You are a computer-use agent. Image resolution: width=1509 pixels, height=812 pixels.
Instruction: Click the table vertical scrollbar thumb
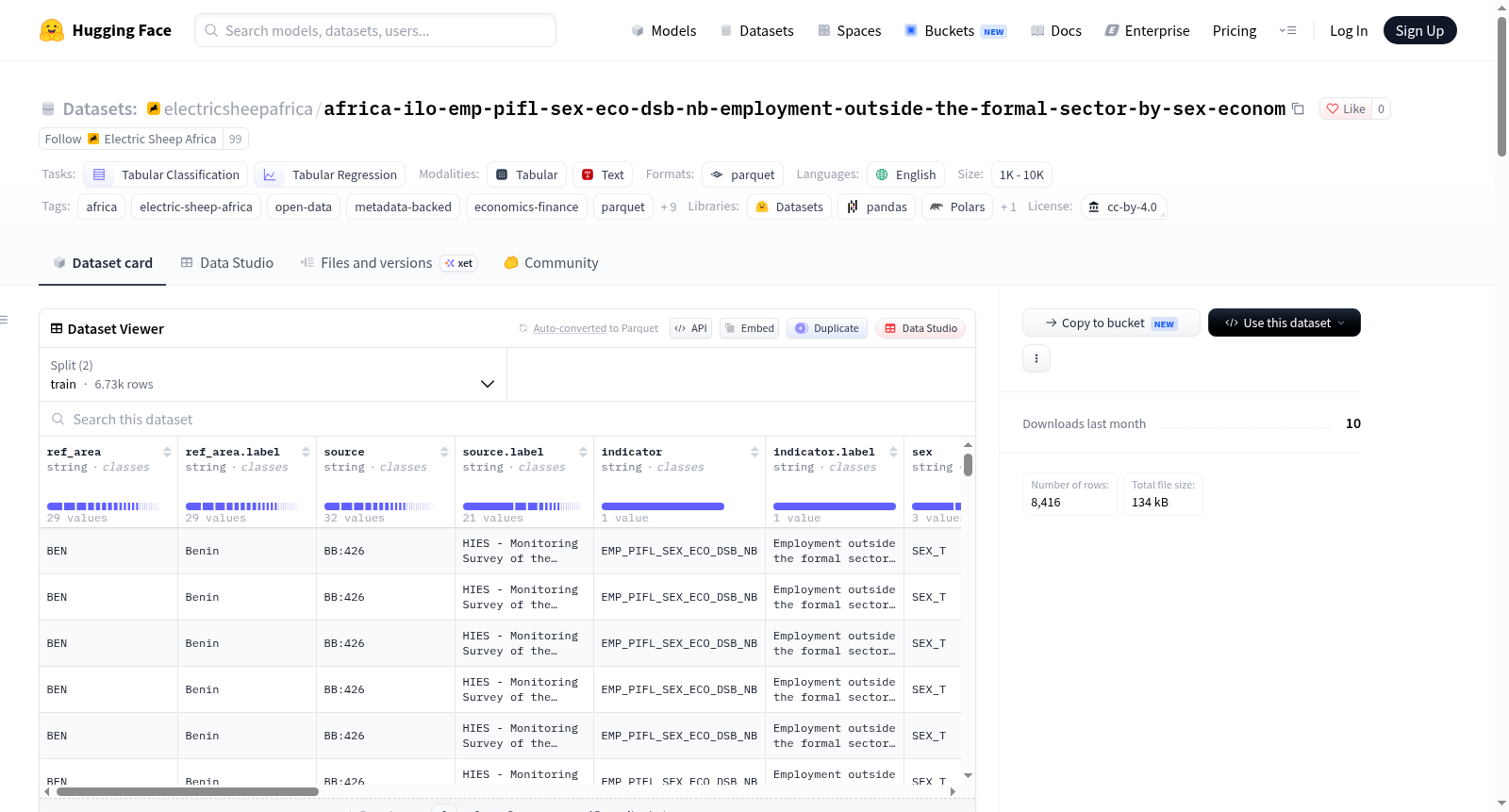coord(968,465)
